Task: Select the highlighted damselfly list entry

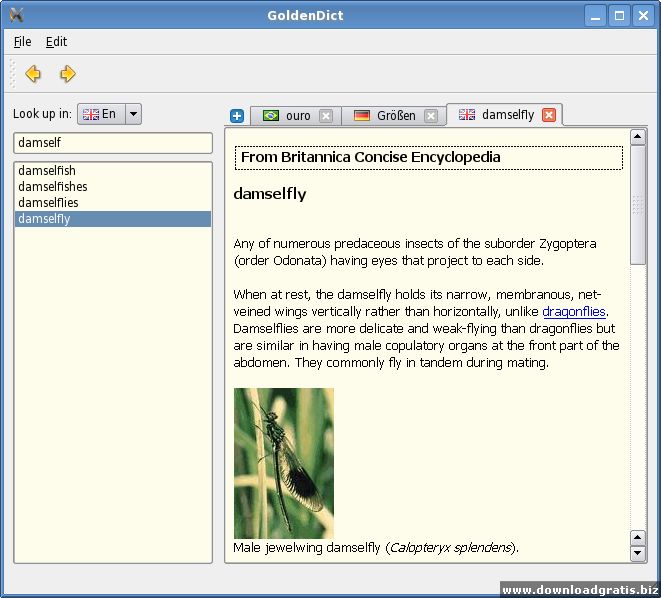Action: point(113,219)
